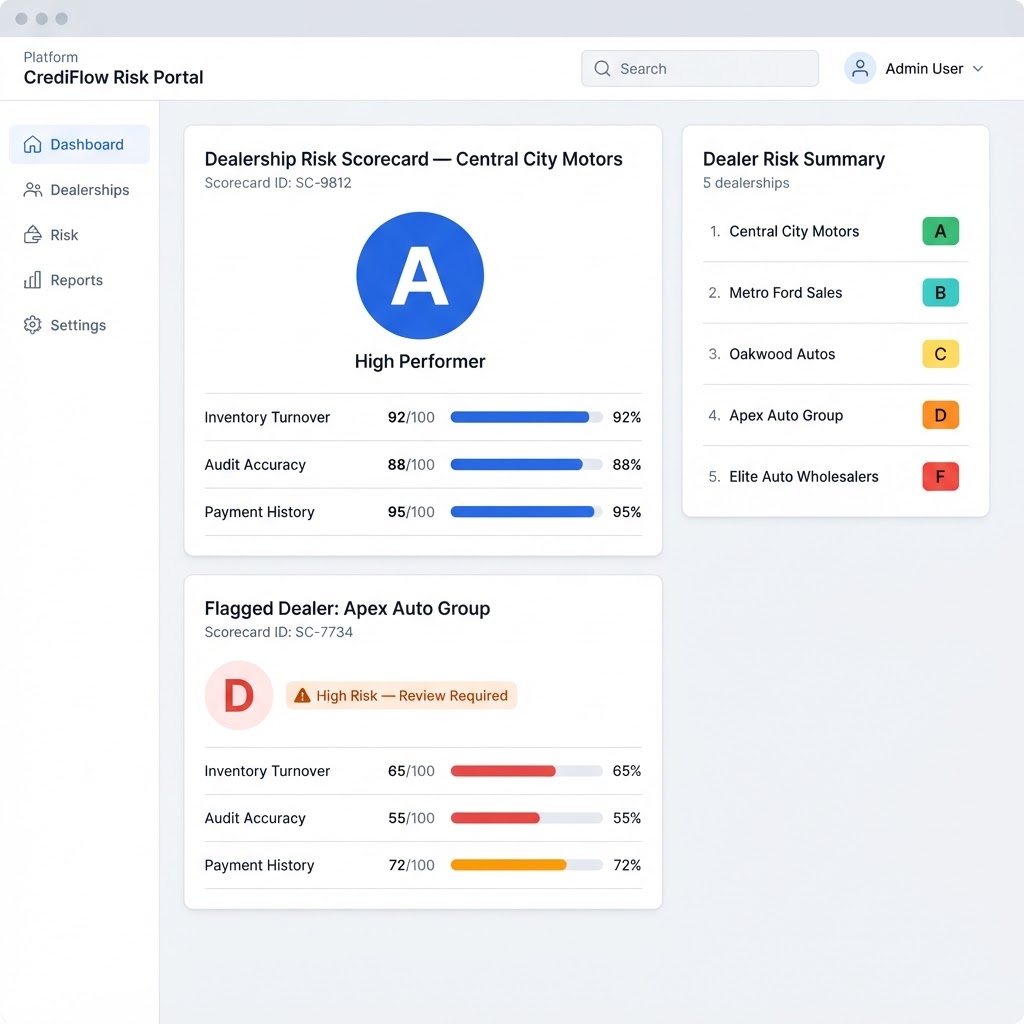Expand the Admin User dropdown chevron
Screen dimensions: 1024x1024
pos(978,69)
